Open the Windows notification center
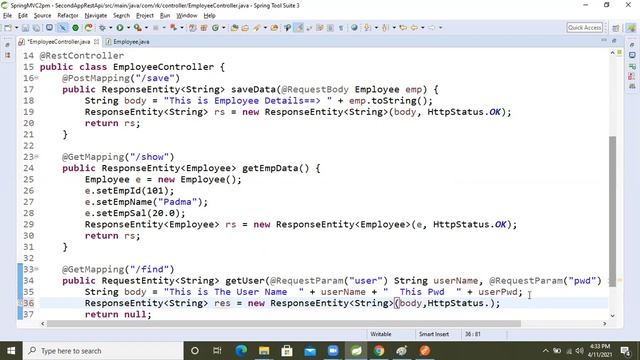 625,351
